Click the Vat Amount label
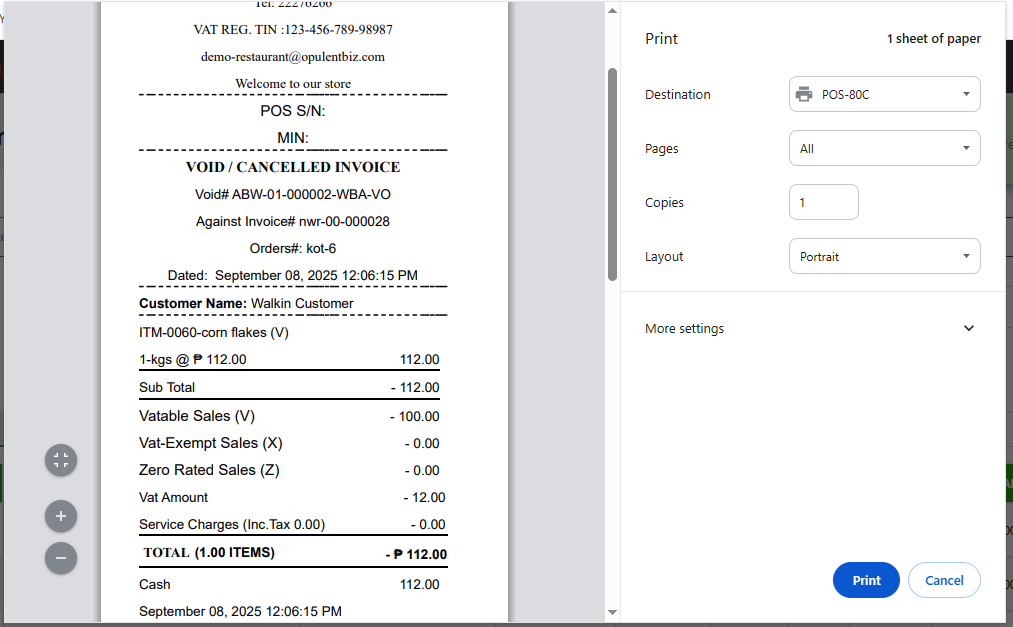The height and width of the screenshot is (627, 1013). click(173, 498)
